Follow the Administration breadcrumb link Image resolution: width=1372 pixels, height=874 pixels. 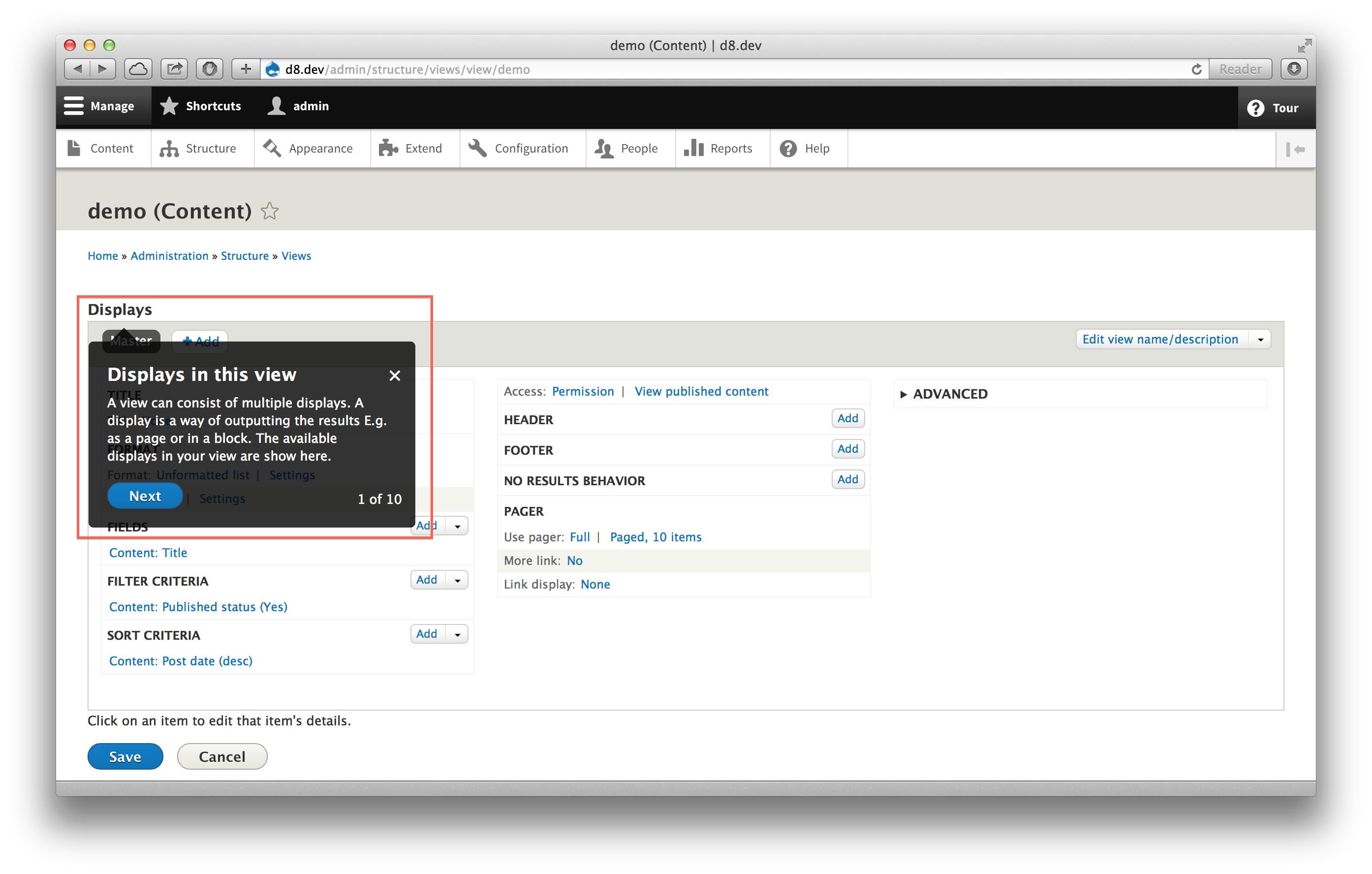tap(169, 256)
